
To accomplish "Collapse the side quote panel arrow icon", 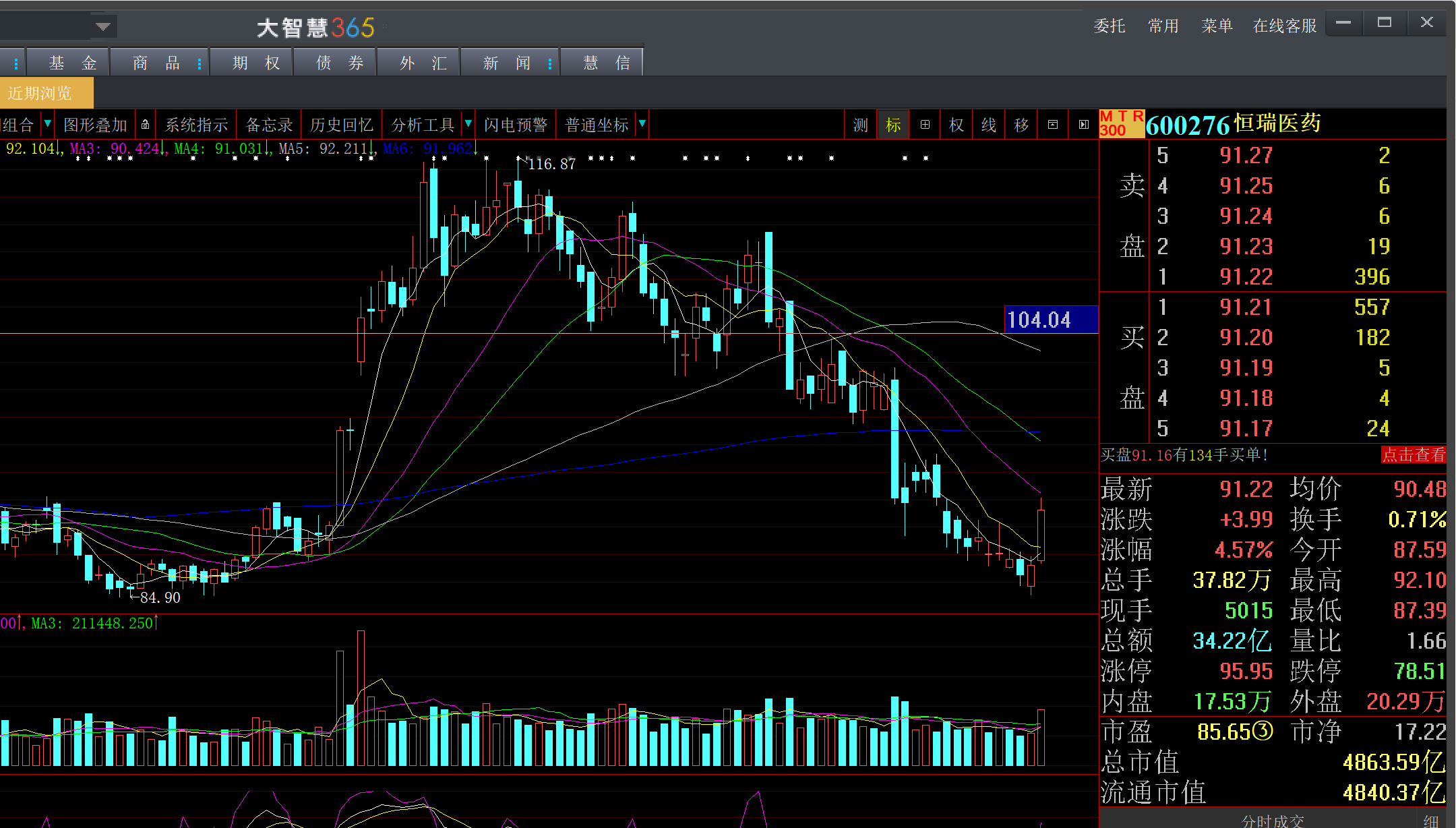I will pyautogui.click(x=1083, y=125).
